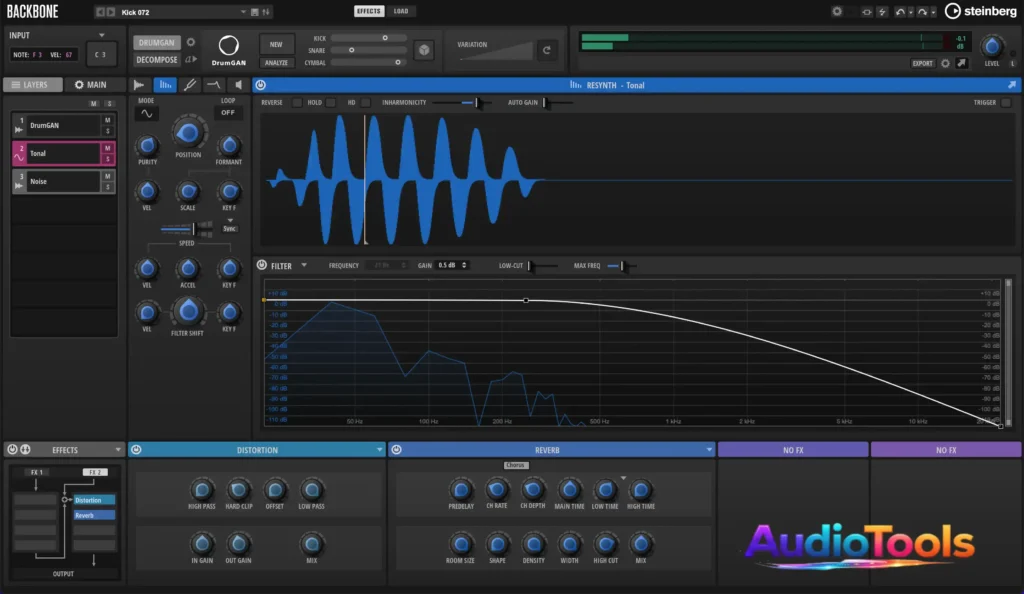Open the Kick 072 preset dropdown
1024x594 pixels.
pos(242,11)
